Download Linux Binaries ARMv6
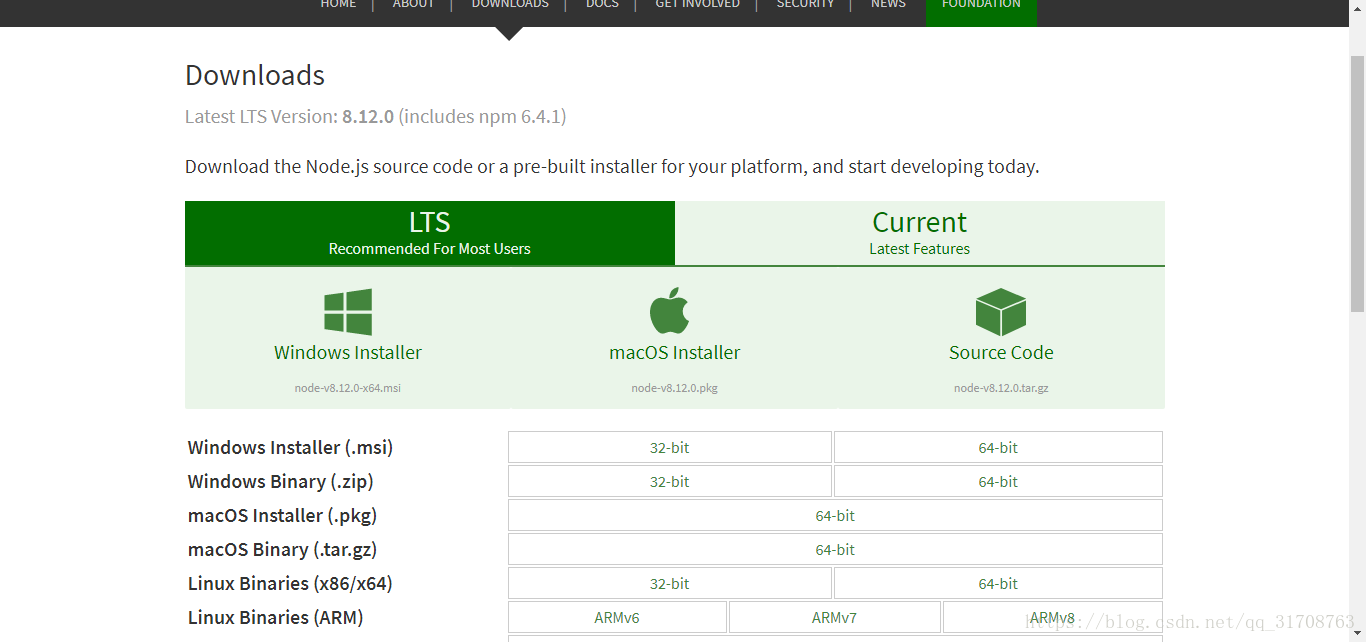The width and height of the screenshot is (1366, 642). click(x=617, y=617)
